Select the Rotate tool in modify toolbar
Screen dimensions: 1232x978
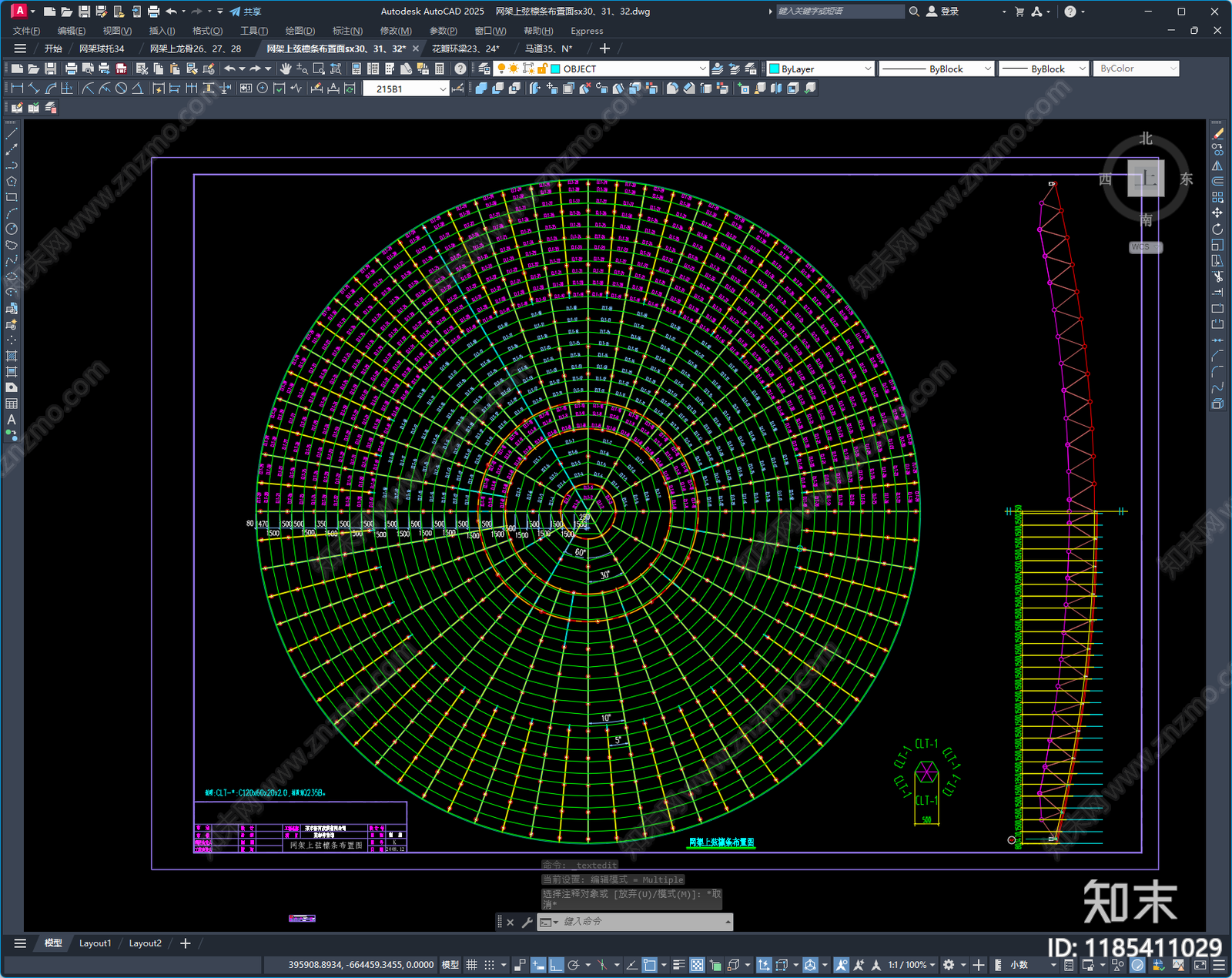pyautogui.click(x=1217, y=229)
